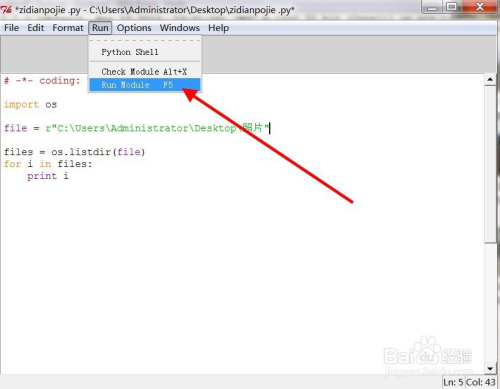The image size is (500, 389).
Task: Open the Format menu
Action: (68, 28)
